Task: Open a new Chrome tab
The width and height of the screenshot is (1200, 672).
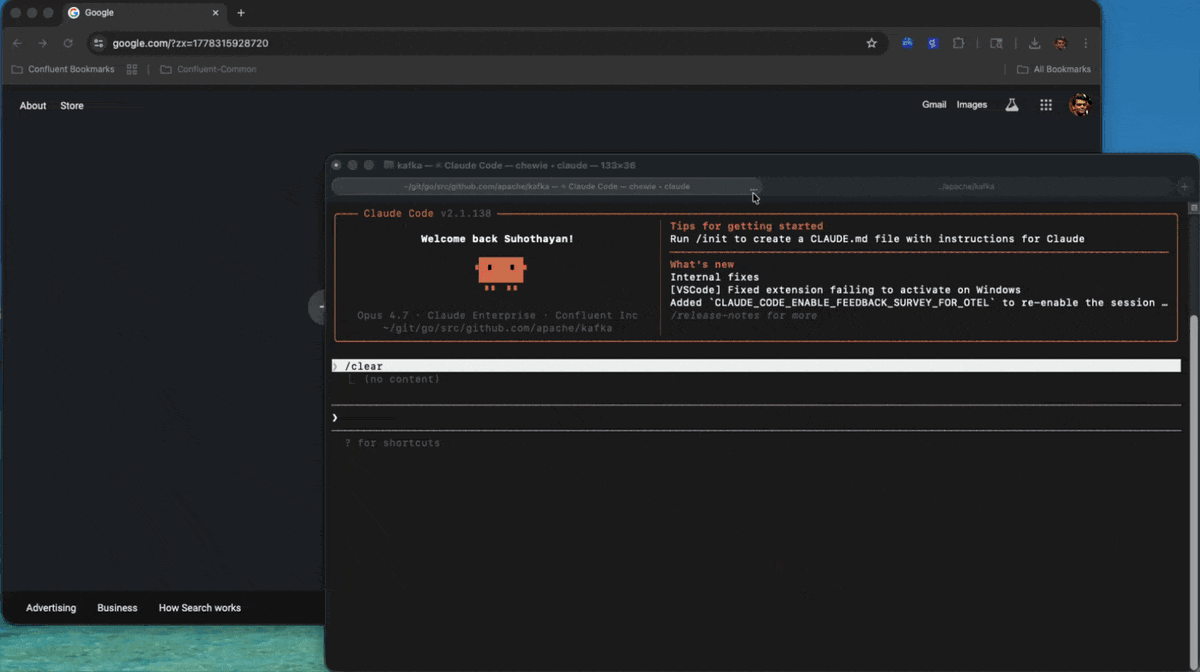Action: point(241,13)
